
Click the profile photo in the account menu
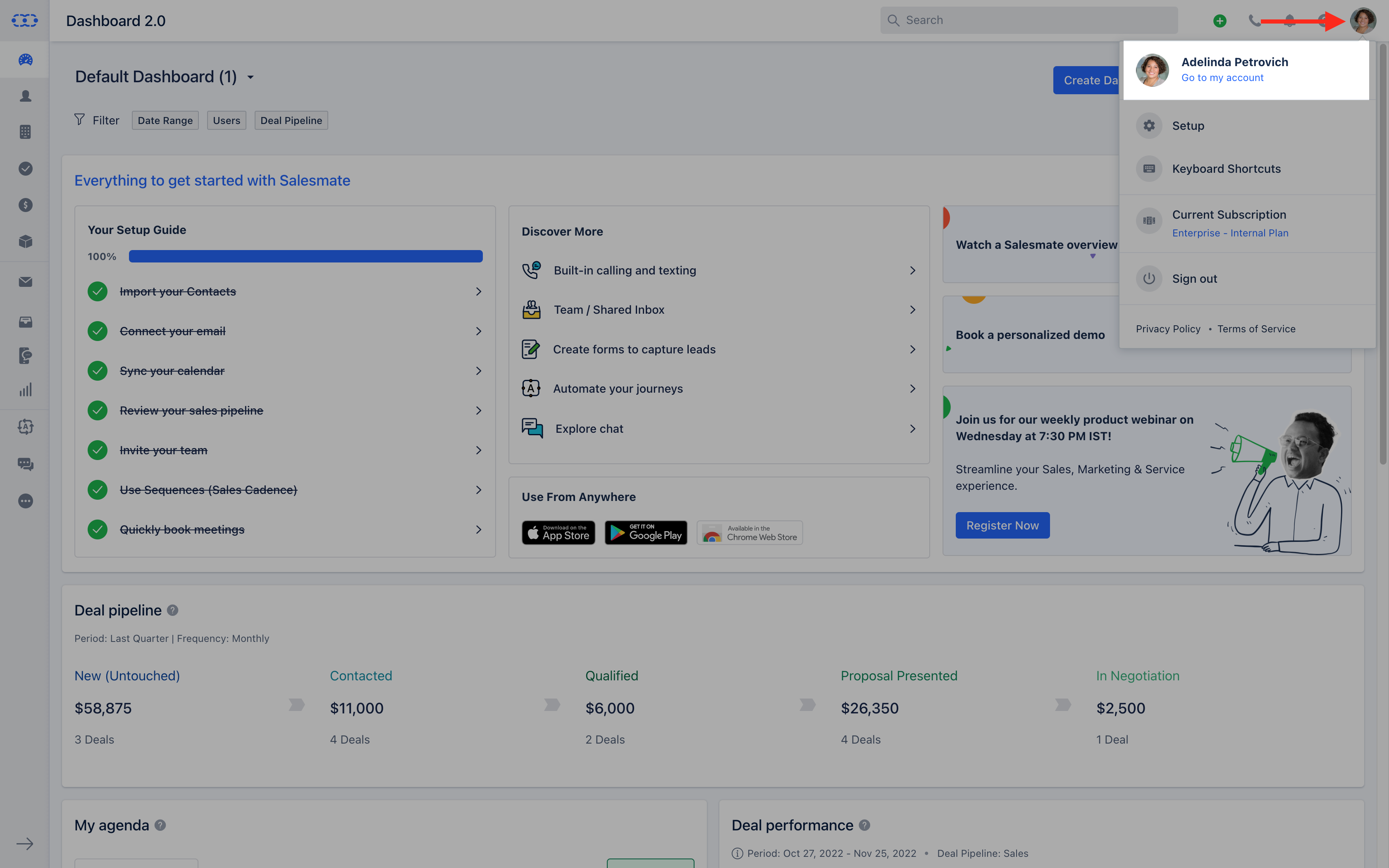(x=1152, y=70)
